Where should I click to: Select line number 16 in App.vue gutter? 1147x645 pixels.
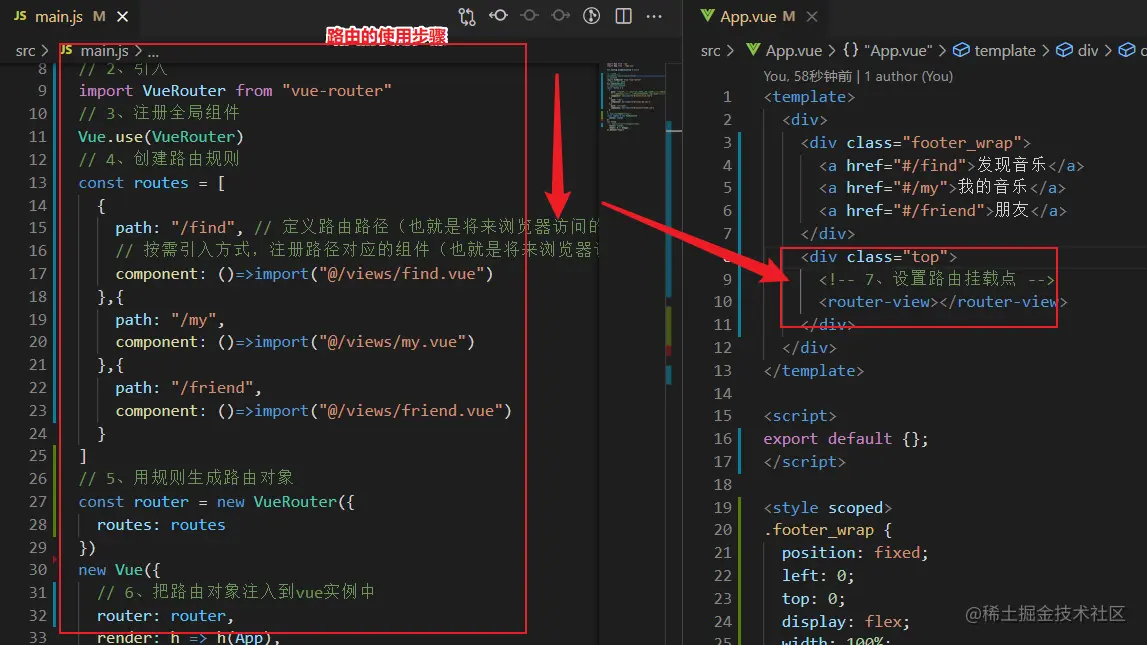[722, 438]
